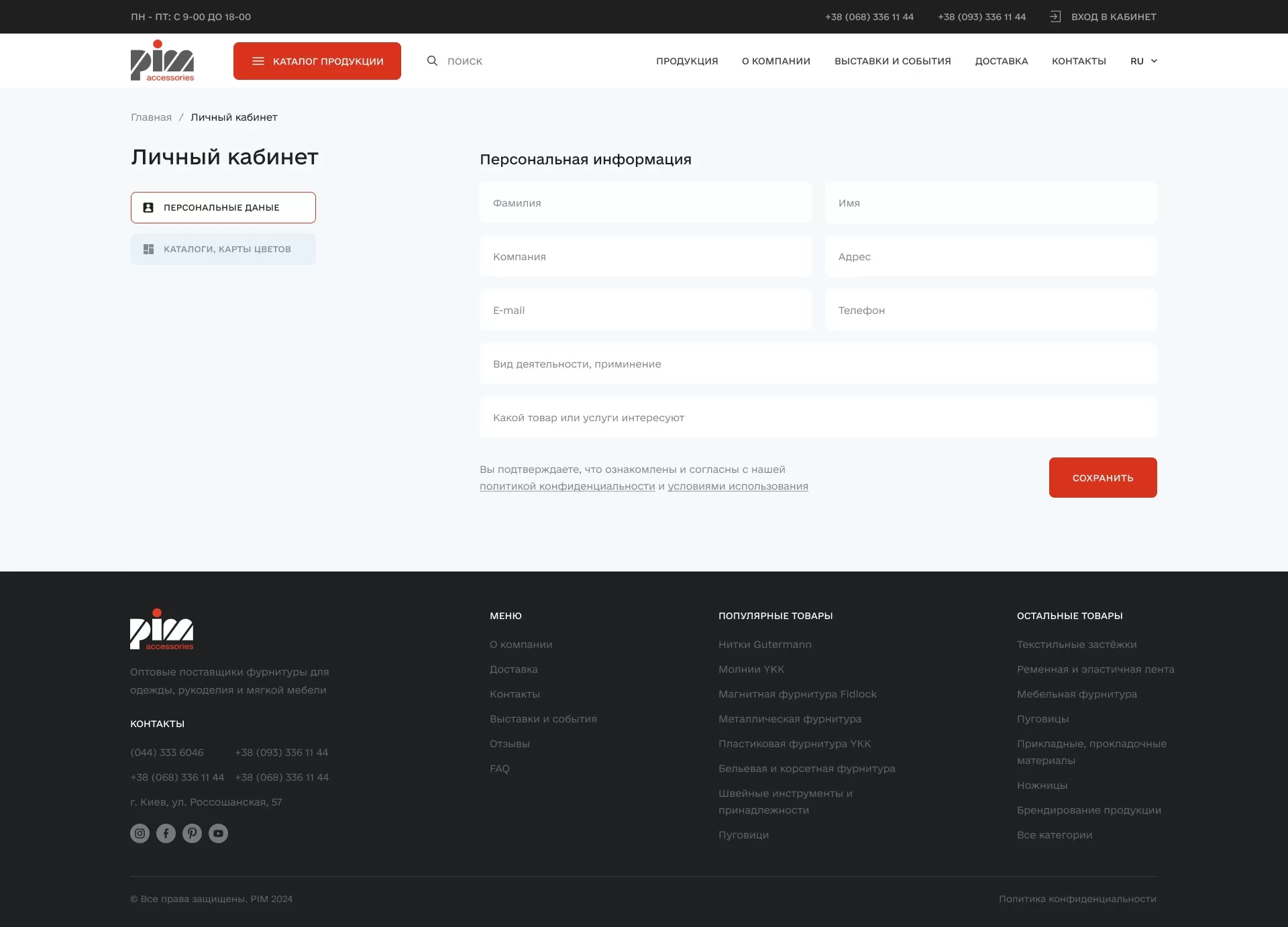Open the Pinterest social icon in footer
Viewport: 1288px width, 927px height.
[192, 833]
